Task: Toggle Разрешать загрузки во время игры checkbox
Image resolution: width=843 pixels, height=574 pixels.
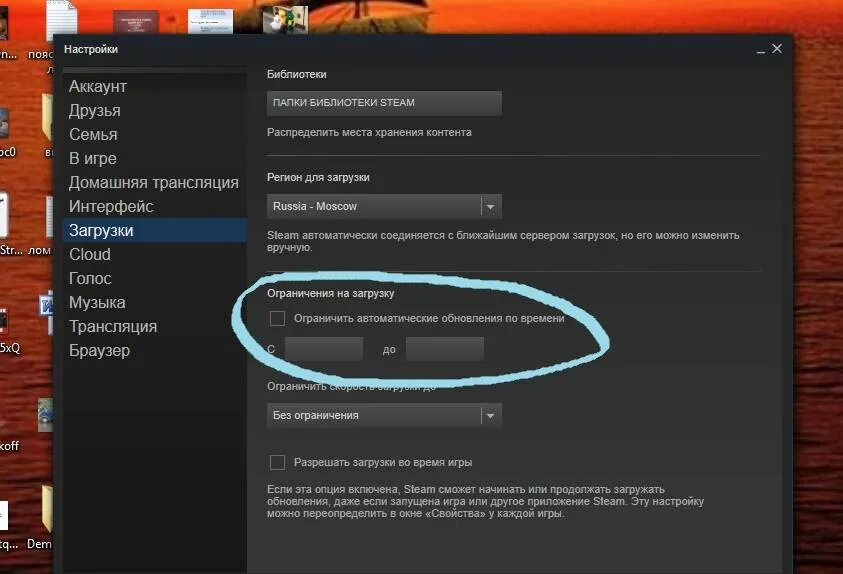Action: pos(277,462)
